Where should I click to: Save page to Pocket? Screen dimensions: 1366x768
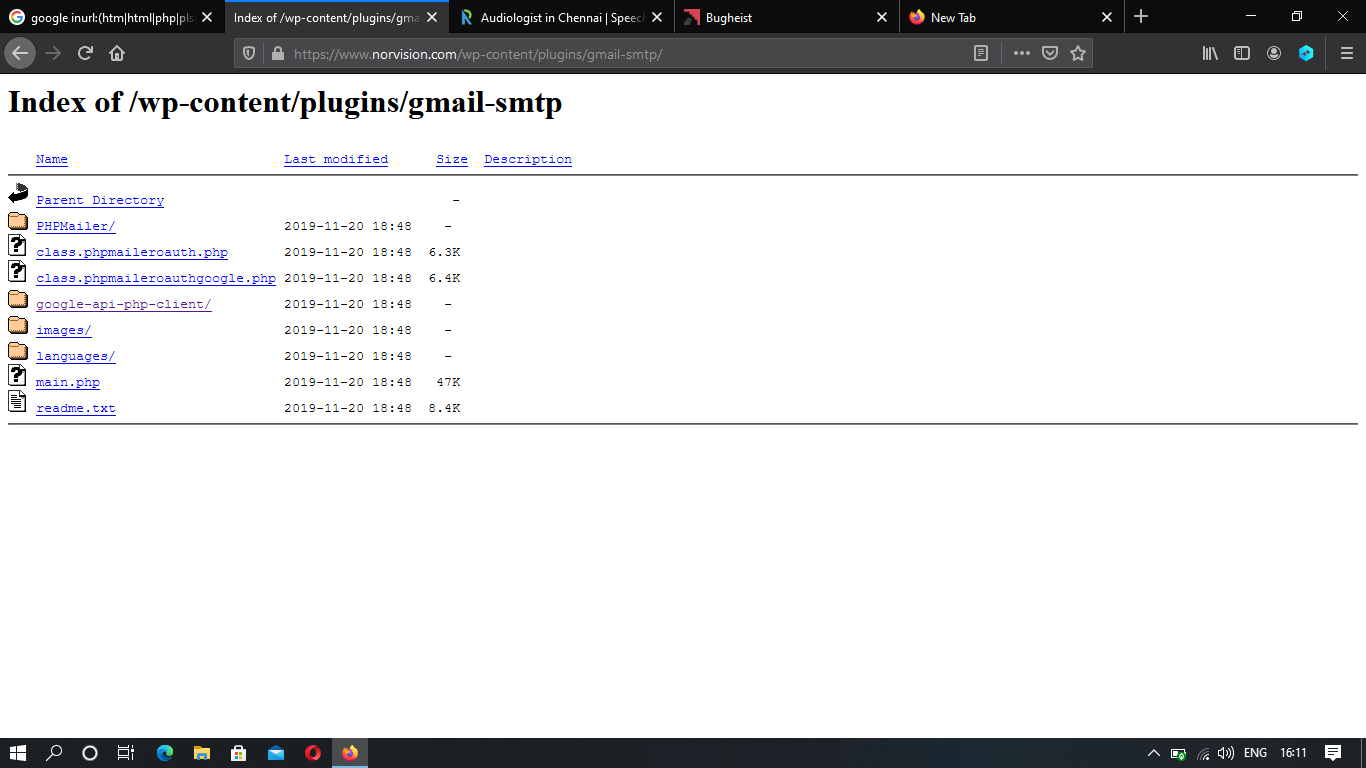point(1050,54)
